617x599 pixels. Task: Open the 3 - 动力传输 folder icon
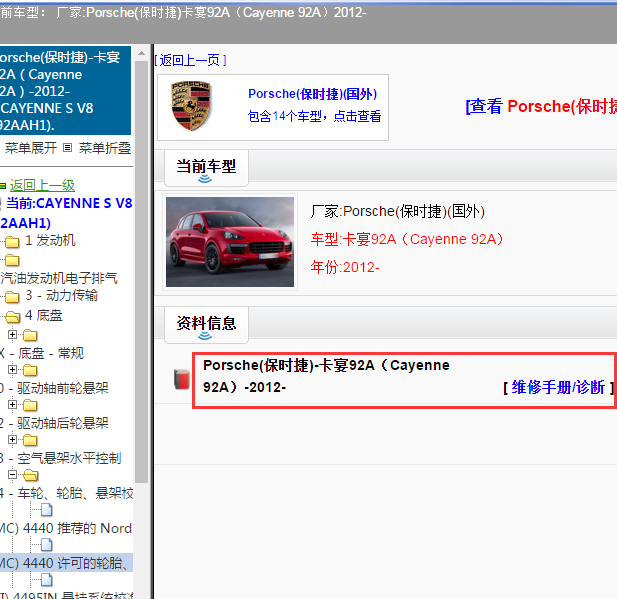12,297
